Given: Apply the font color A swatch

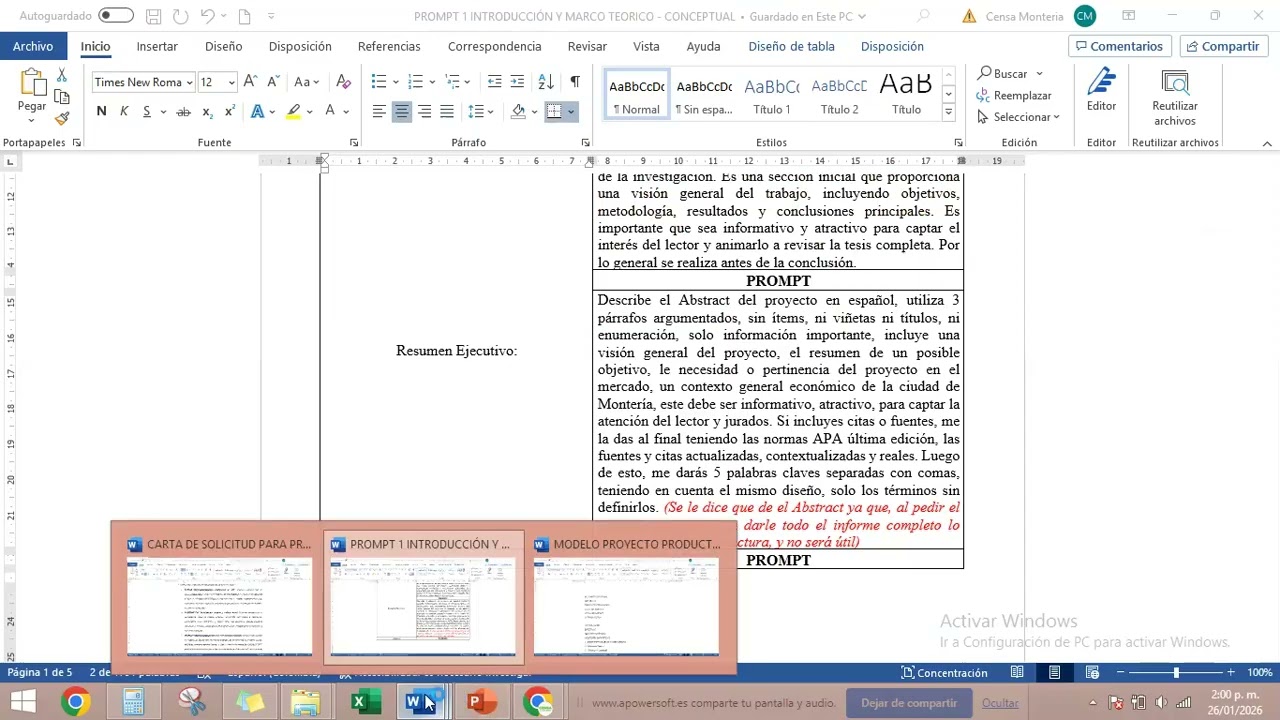Looking at the screenshot, I should (x=330, y=111).
